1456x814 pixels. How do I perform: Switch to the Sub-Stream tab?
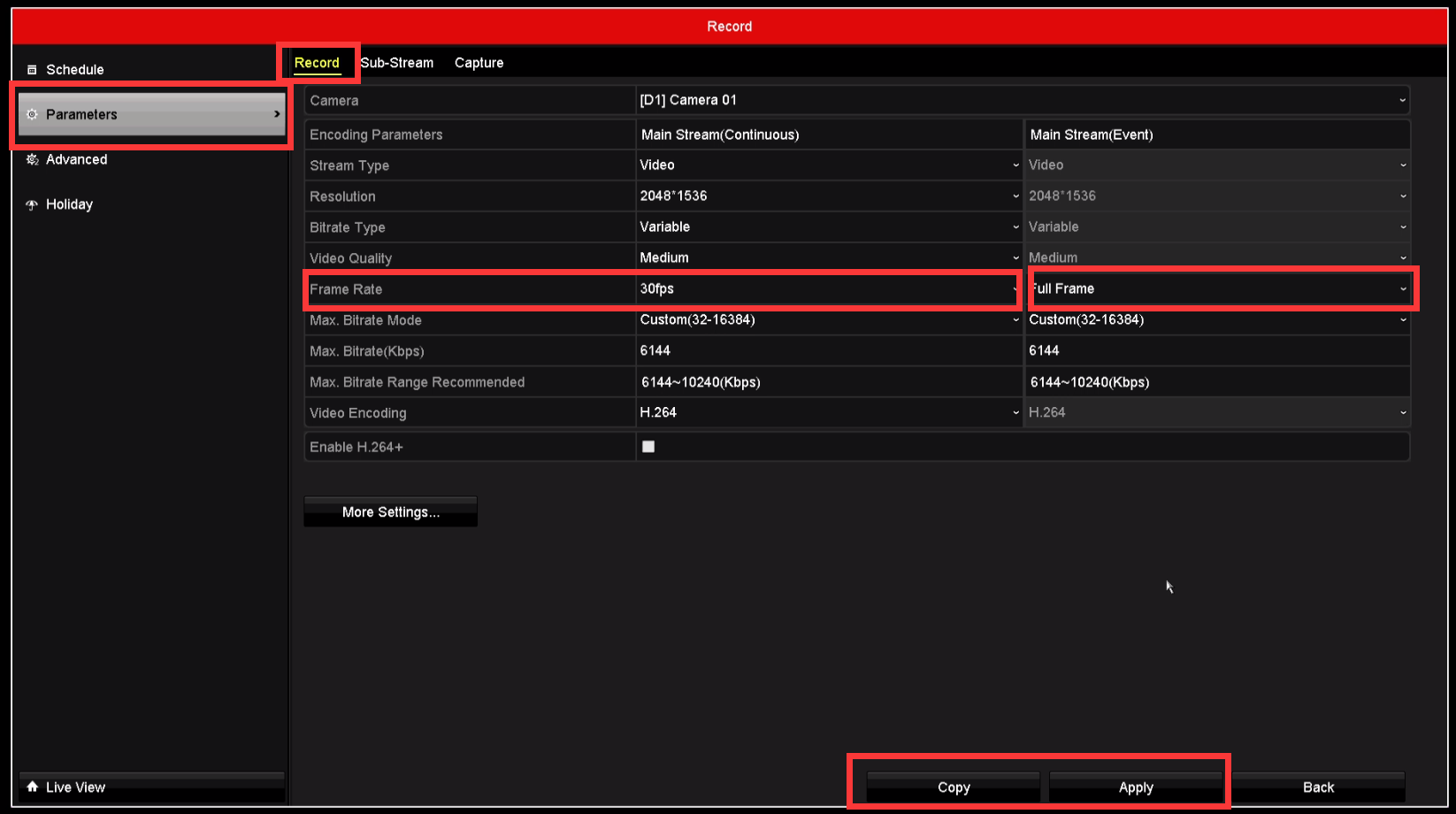(x=397, y=63)
